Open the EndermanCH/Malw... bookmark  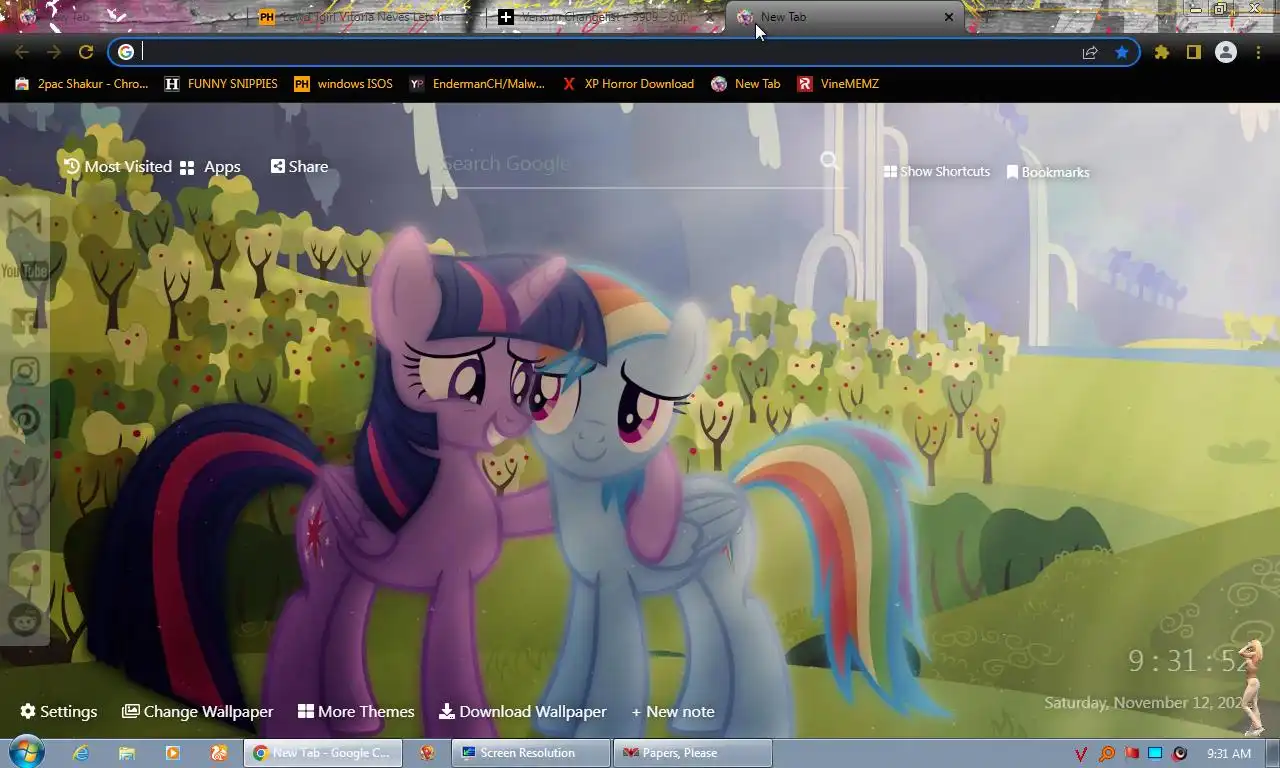[x=477, y=84]
